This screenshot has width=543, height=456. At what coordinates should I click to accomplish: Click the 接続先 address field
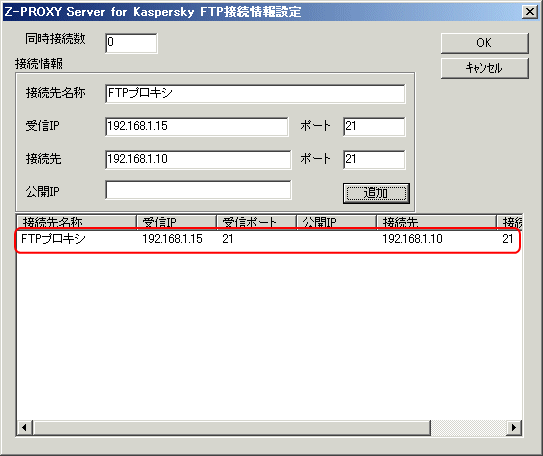tap(198, 160)
